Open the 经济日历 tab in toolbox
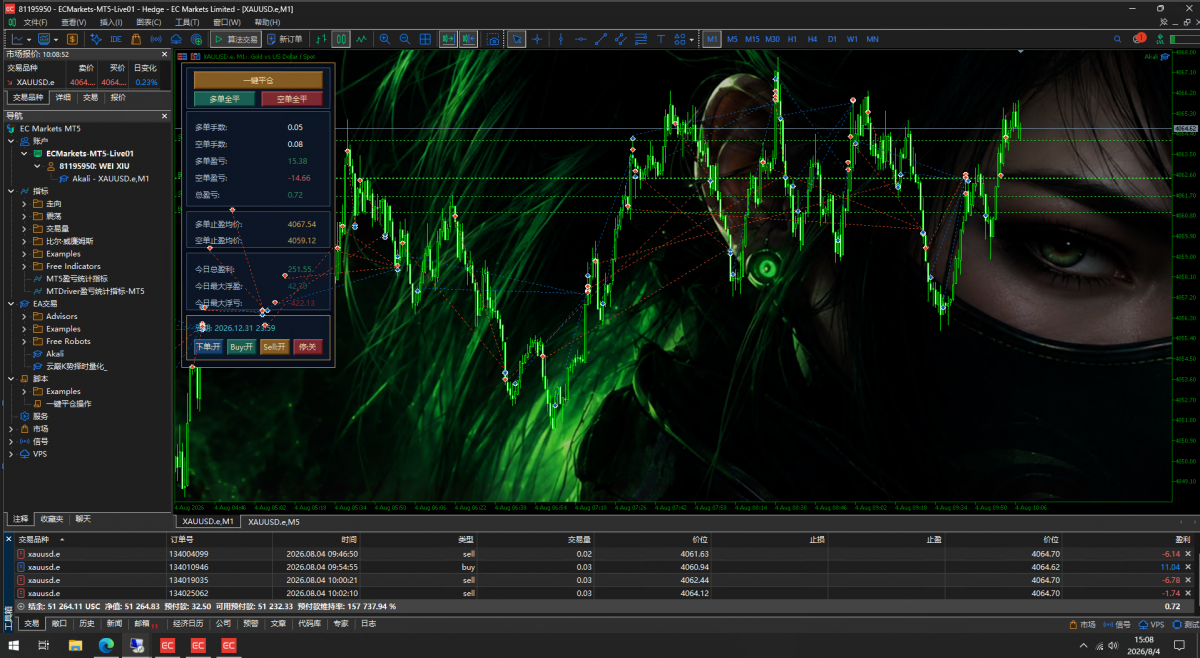 pos(188,623)
